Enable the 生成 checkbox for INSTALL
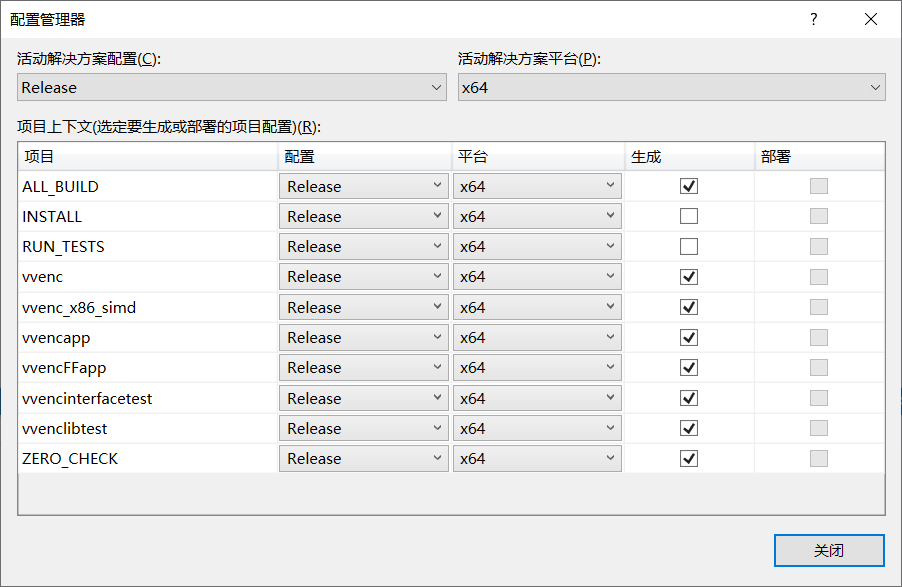This screenshot has width=902, height=587. pos(687,216)
